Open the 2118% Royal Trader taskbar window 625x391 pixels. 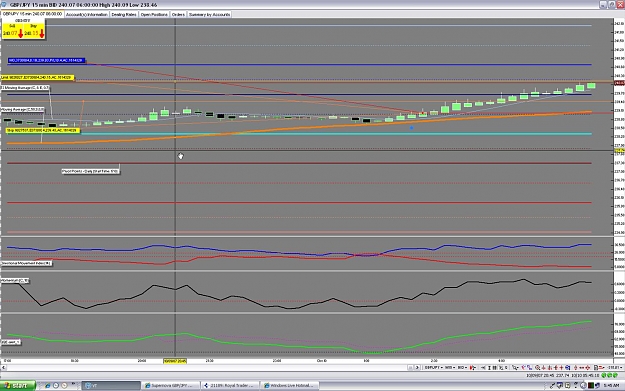click(x=230, y=385)
